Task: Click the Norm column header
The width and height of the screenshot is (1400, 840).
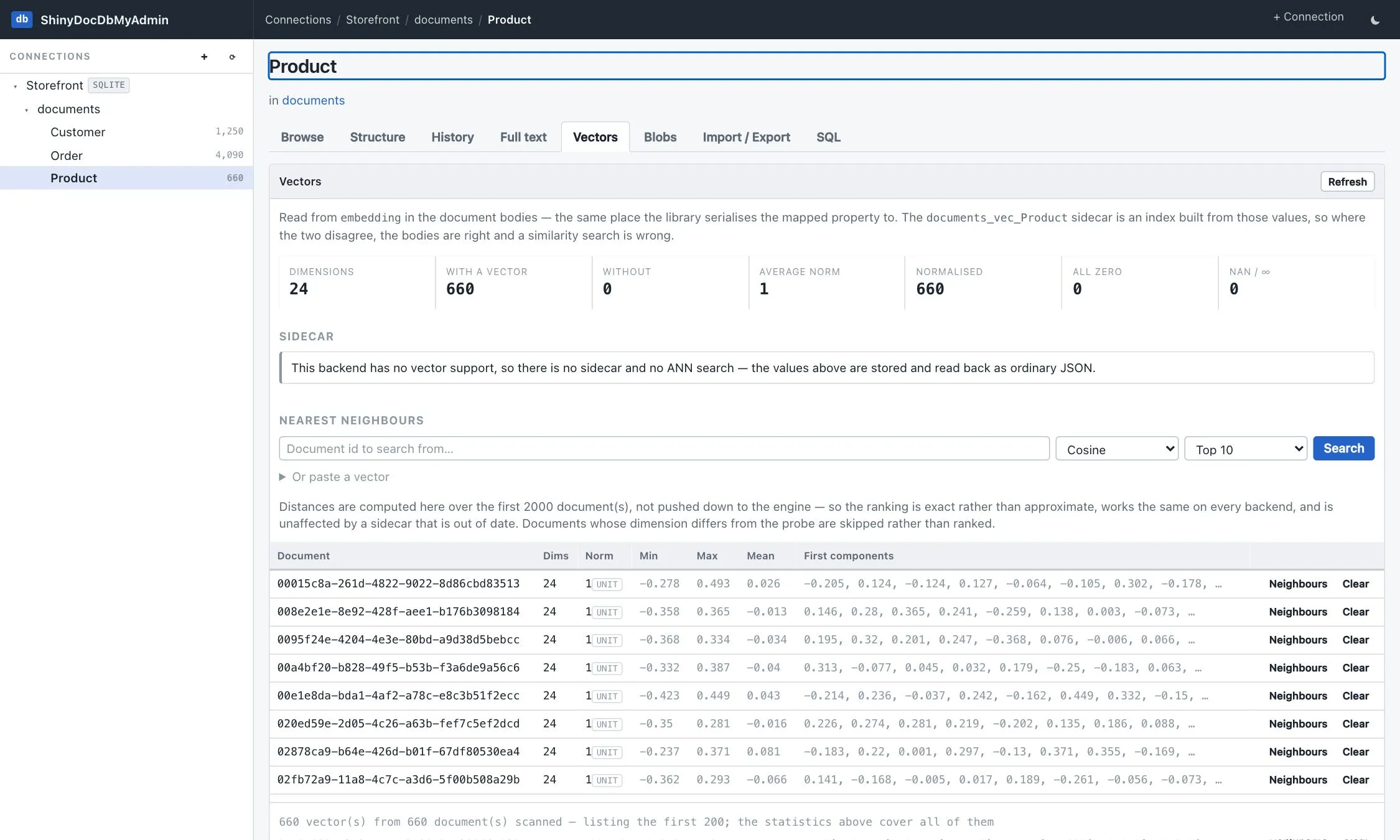Action: 599,556
